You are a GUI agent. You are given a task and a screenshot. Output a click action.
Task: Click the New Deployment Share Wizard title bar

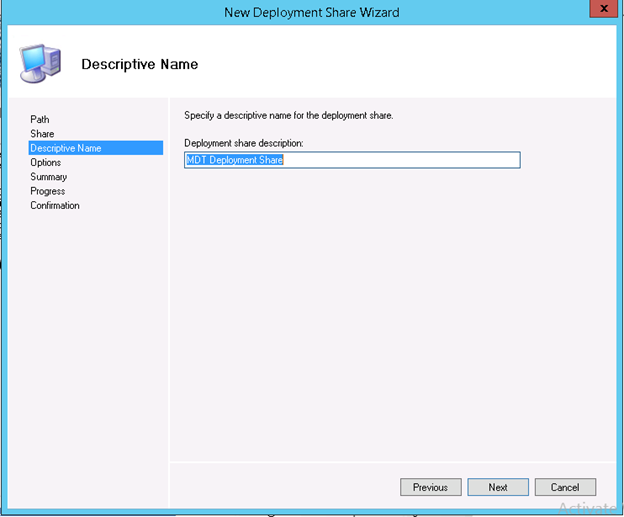[x=312, y=12]
